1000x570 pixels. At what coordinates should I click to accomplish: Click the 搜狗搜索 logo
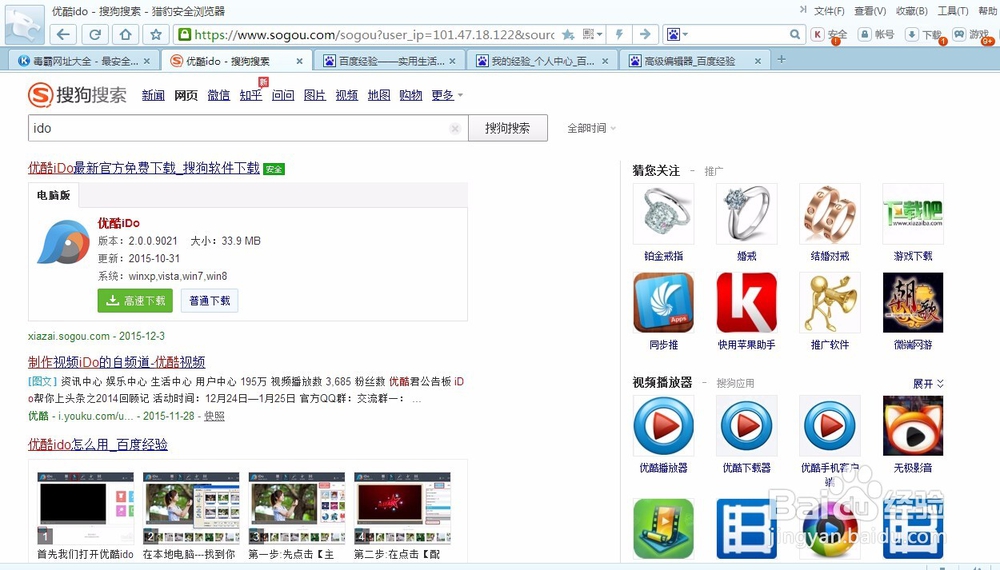[77, 95]
